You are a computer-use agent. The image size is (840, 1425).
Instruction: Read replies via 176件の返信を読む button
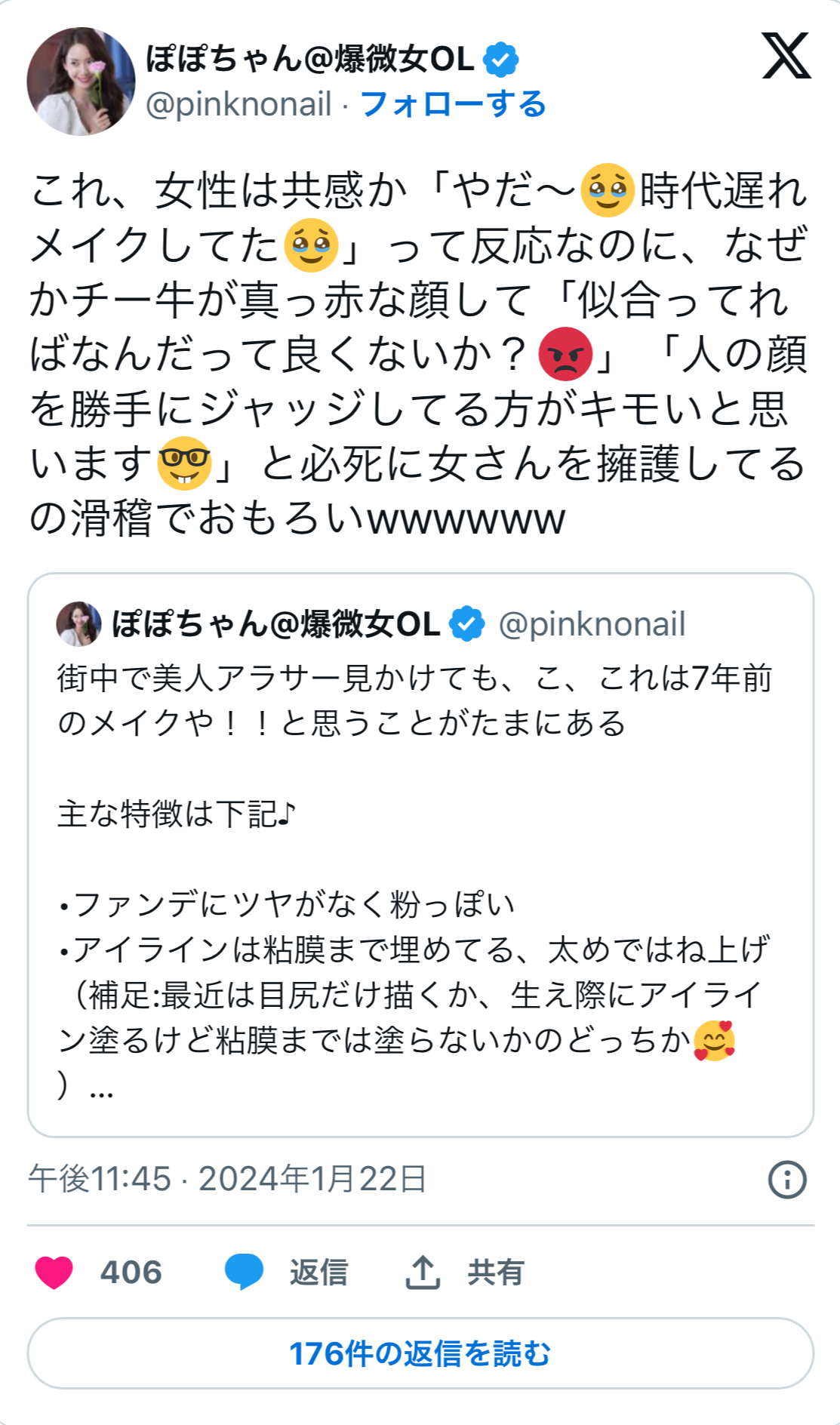coord(420,1353)
